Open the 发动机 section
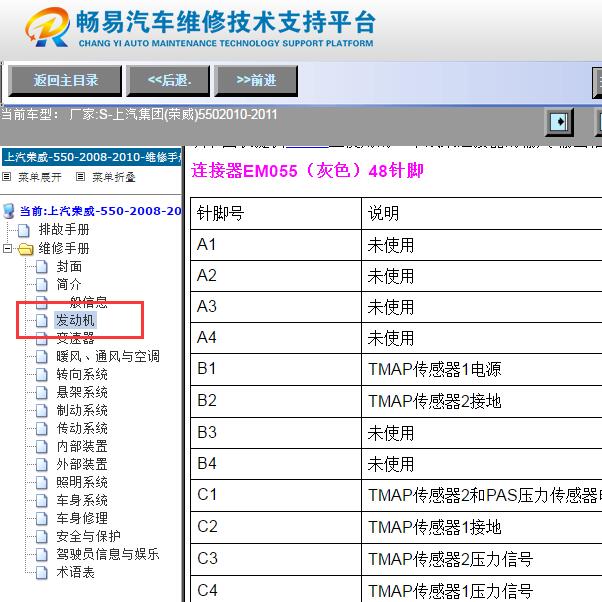This screenshot has width=602, height=602. tap(75, 320)
